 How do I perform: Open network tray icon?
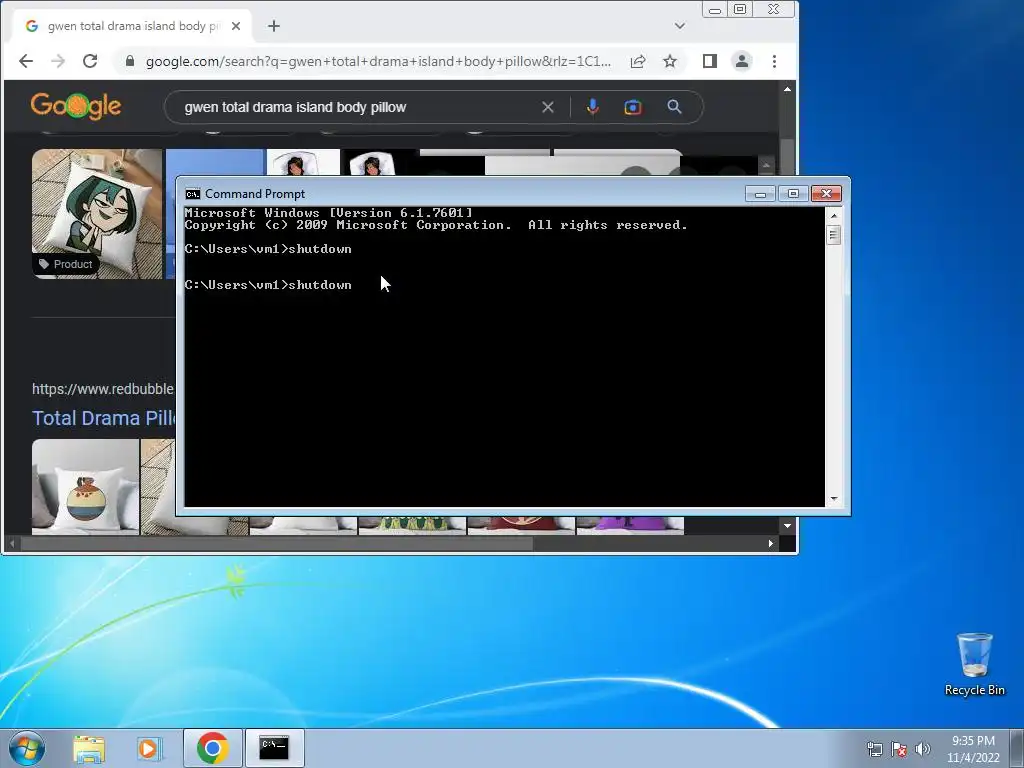(x=874, y=749)
